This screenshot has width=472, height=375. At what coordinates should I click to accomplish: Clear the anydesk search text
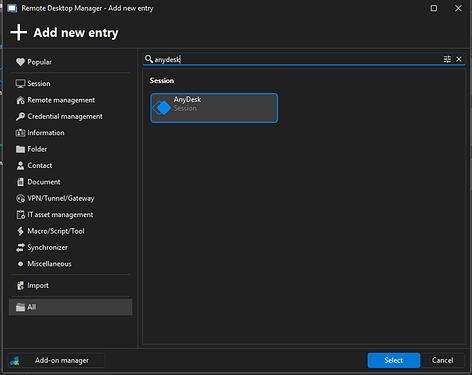[x=459, y=59]
